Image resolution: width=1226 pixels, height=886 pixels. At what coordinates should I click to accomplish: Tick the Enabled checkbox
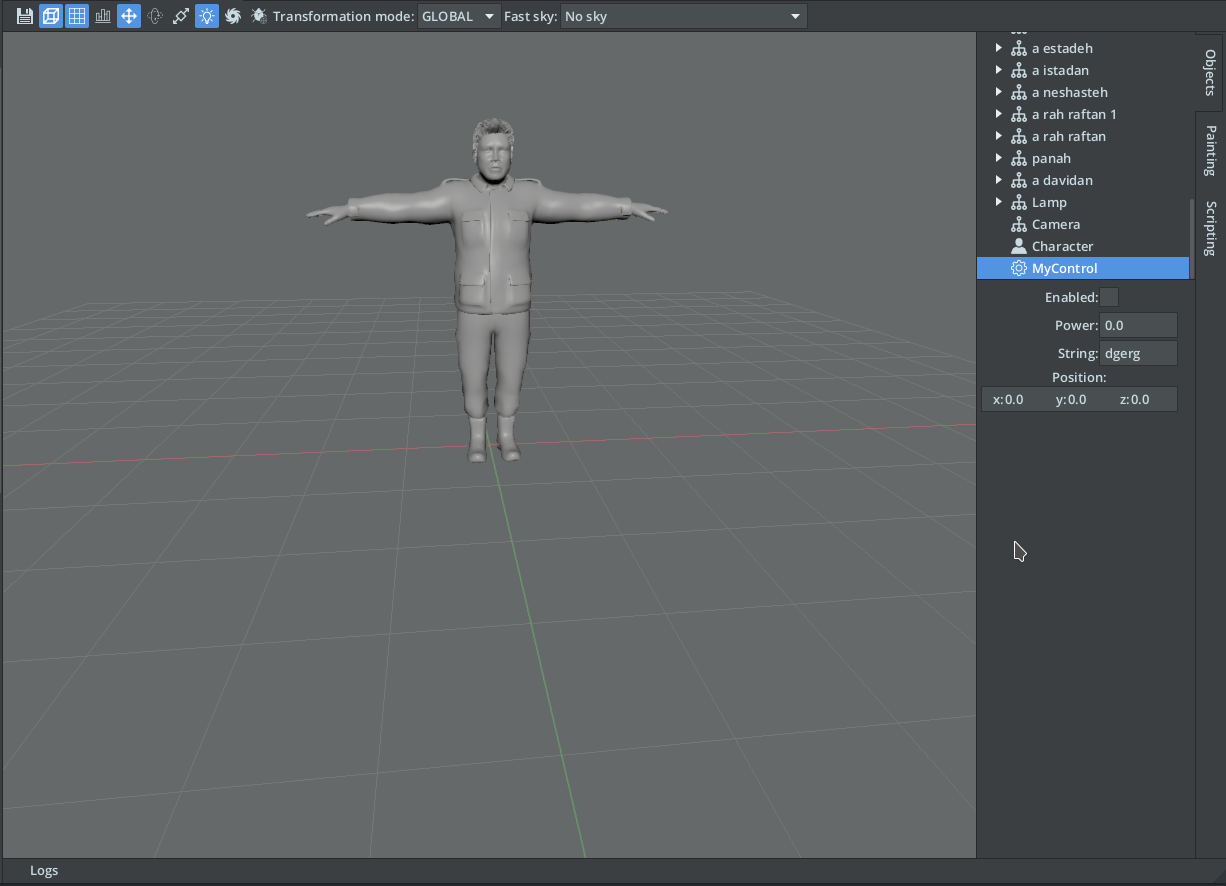pyautogui.click(x=1109, y=297)
